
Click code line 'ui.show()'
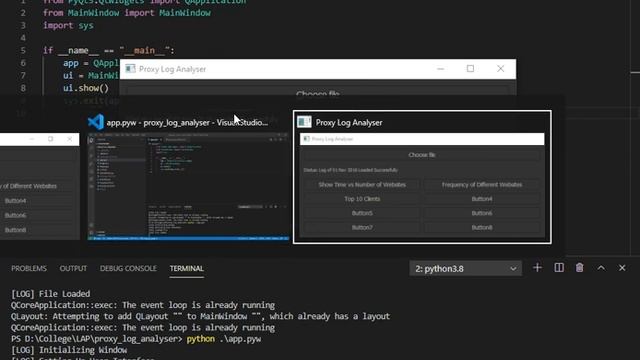coord(86,88)
